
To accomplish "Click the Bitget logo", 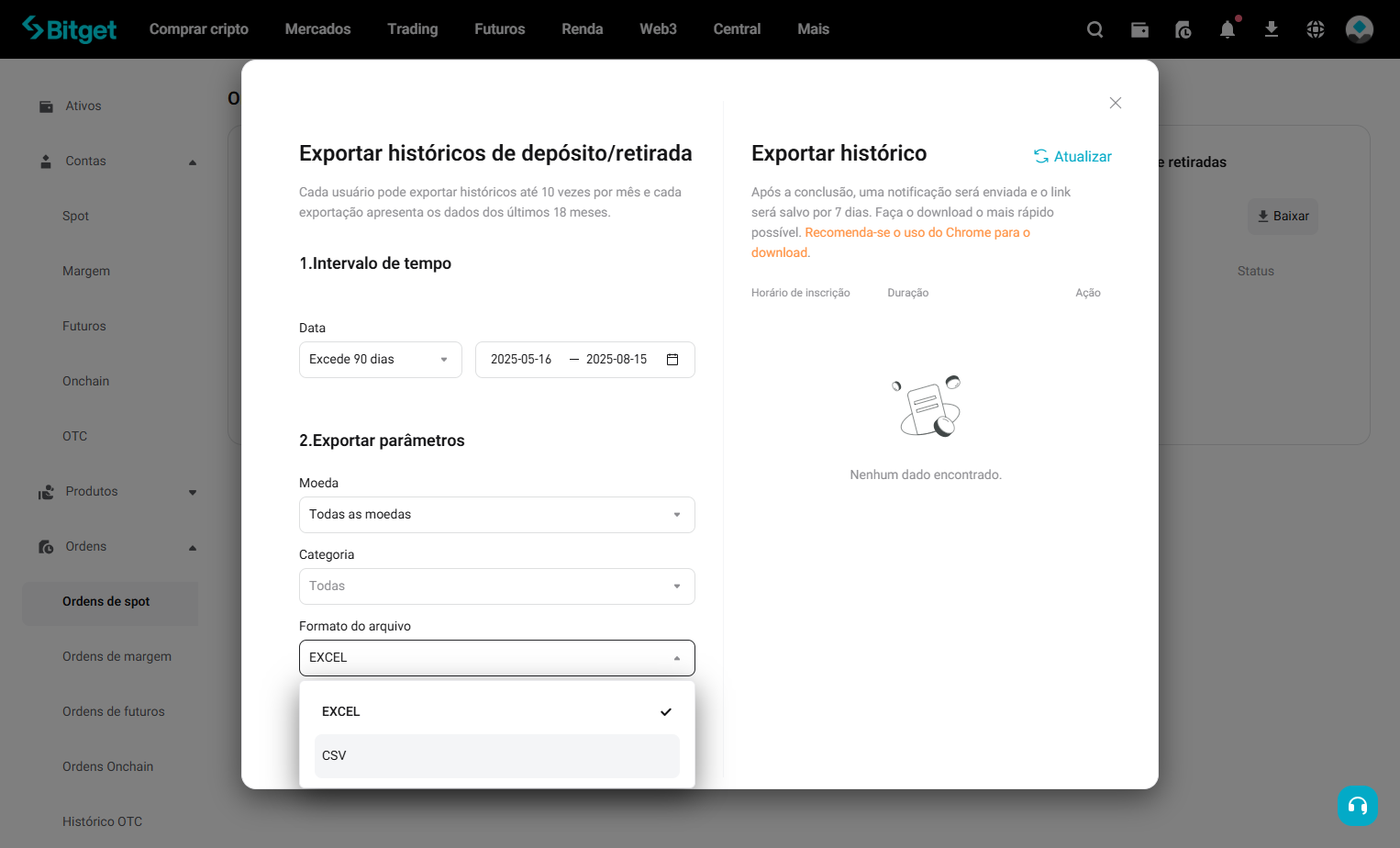I will pos(70,29).
